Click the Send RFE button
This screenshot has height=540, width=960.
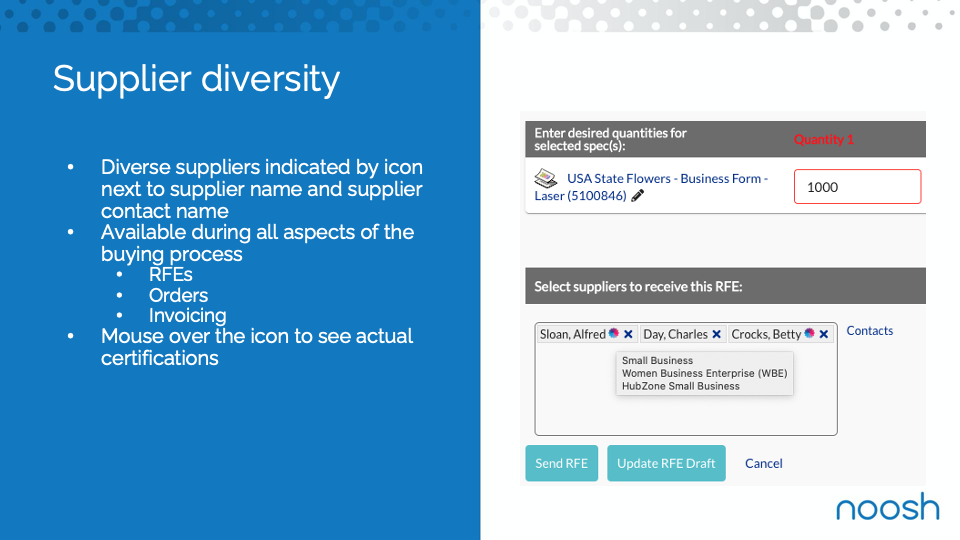(561, 463)
